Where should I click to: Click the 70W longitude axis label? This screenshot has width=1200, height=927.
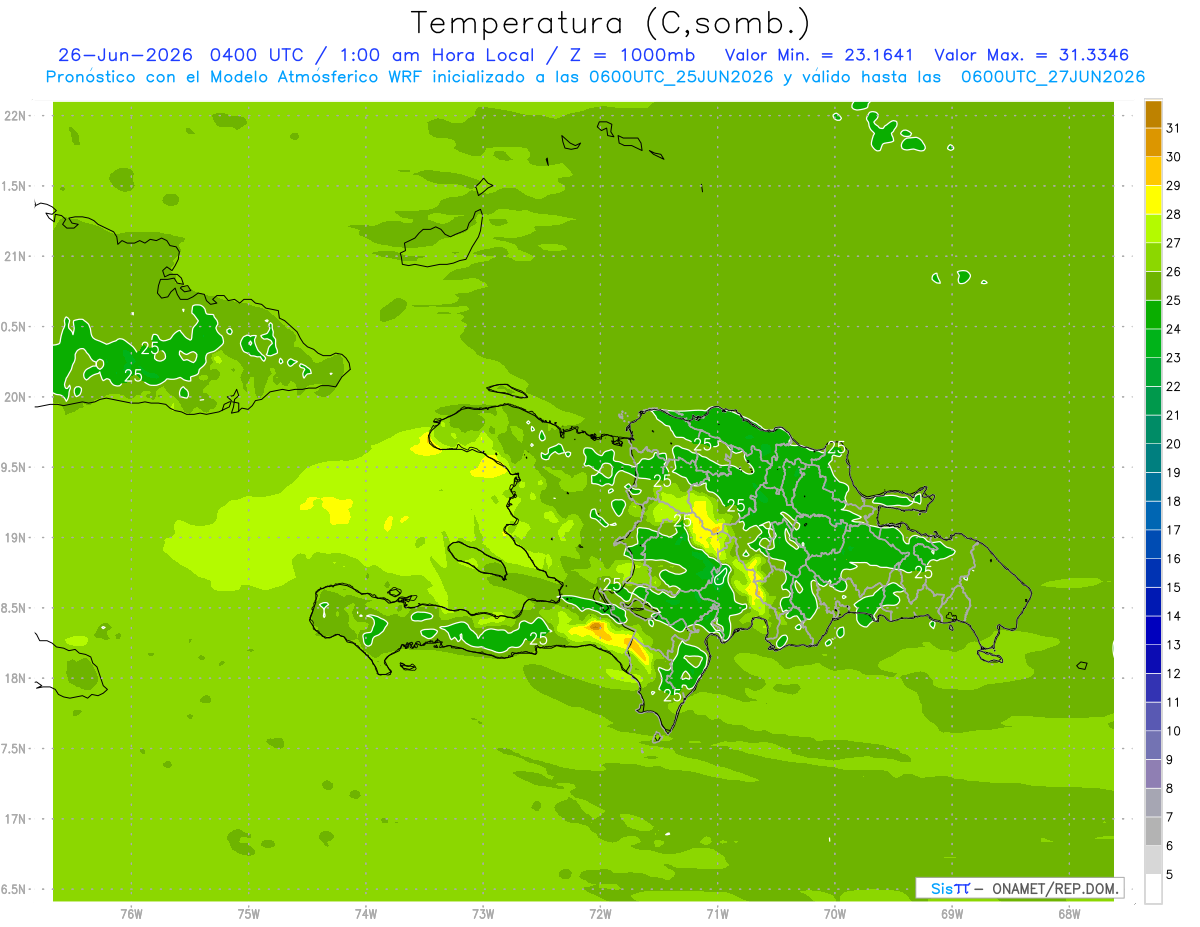[835, 913]
